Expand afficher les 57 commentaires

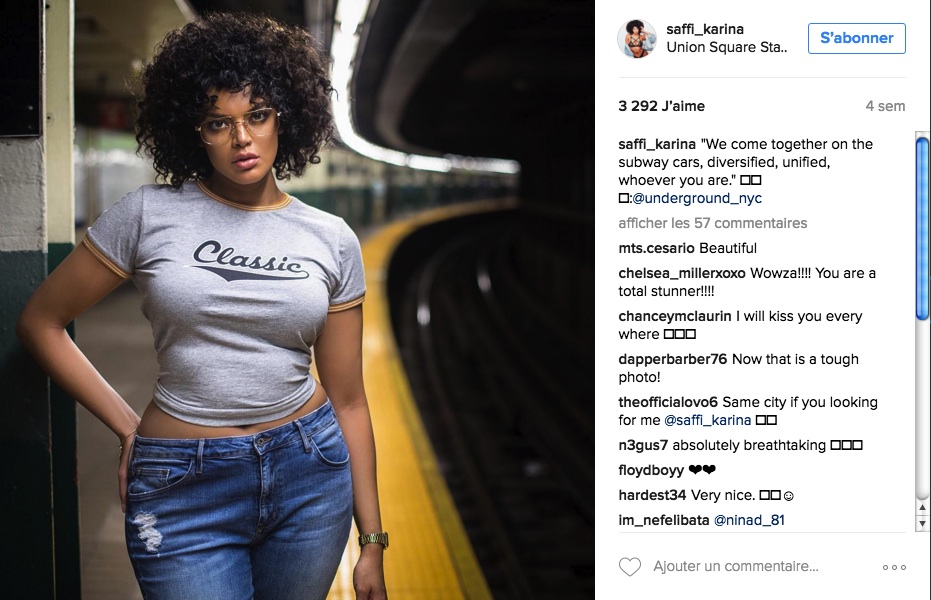pyautogui.click(x=712, y=223)
